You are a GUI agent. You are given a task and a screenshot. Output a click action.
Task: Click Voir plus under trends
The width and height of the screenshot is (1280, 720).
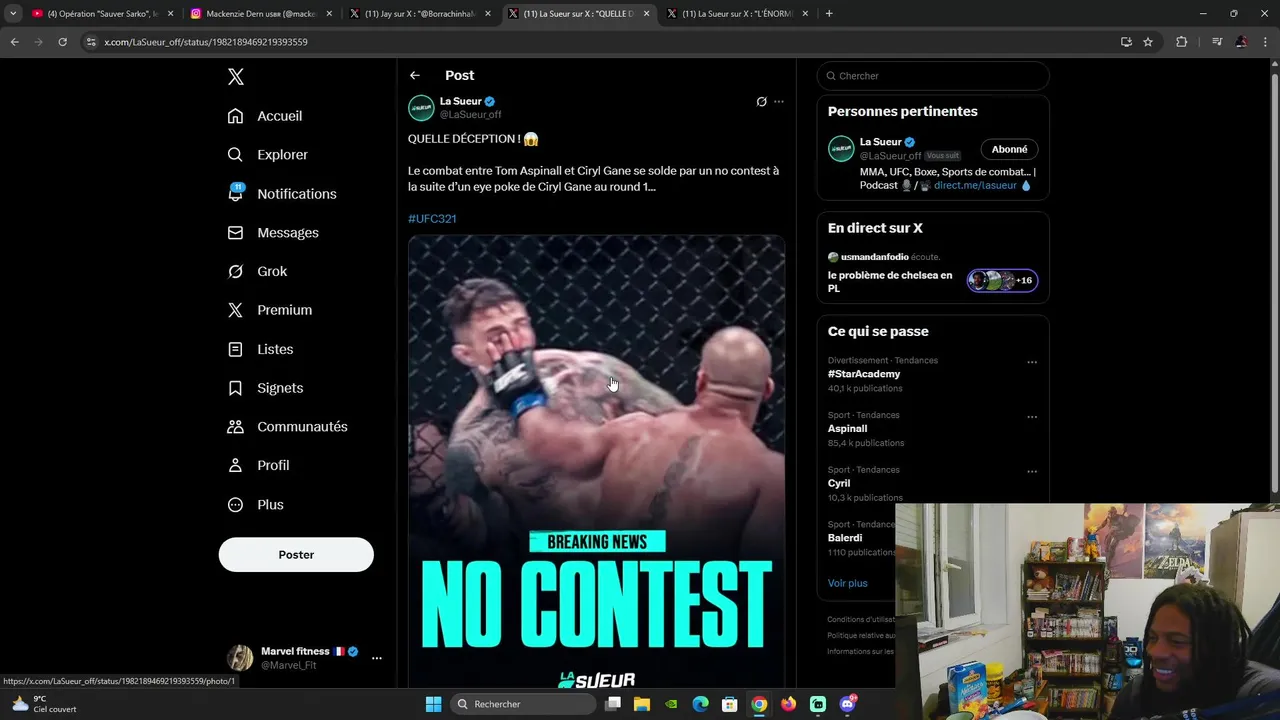click(847, 583)
